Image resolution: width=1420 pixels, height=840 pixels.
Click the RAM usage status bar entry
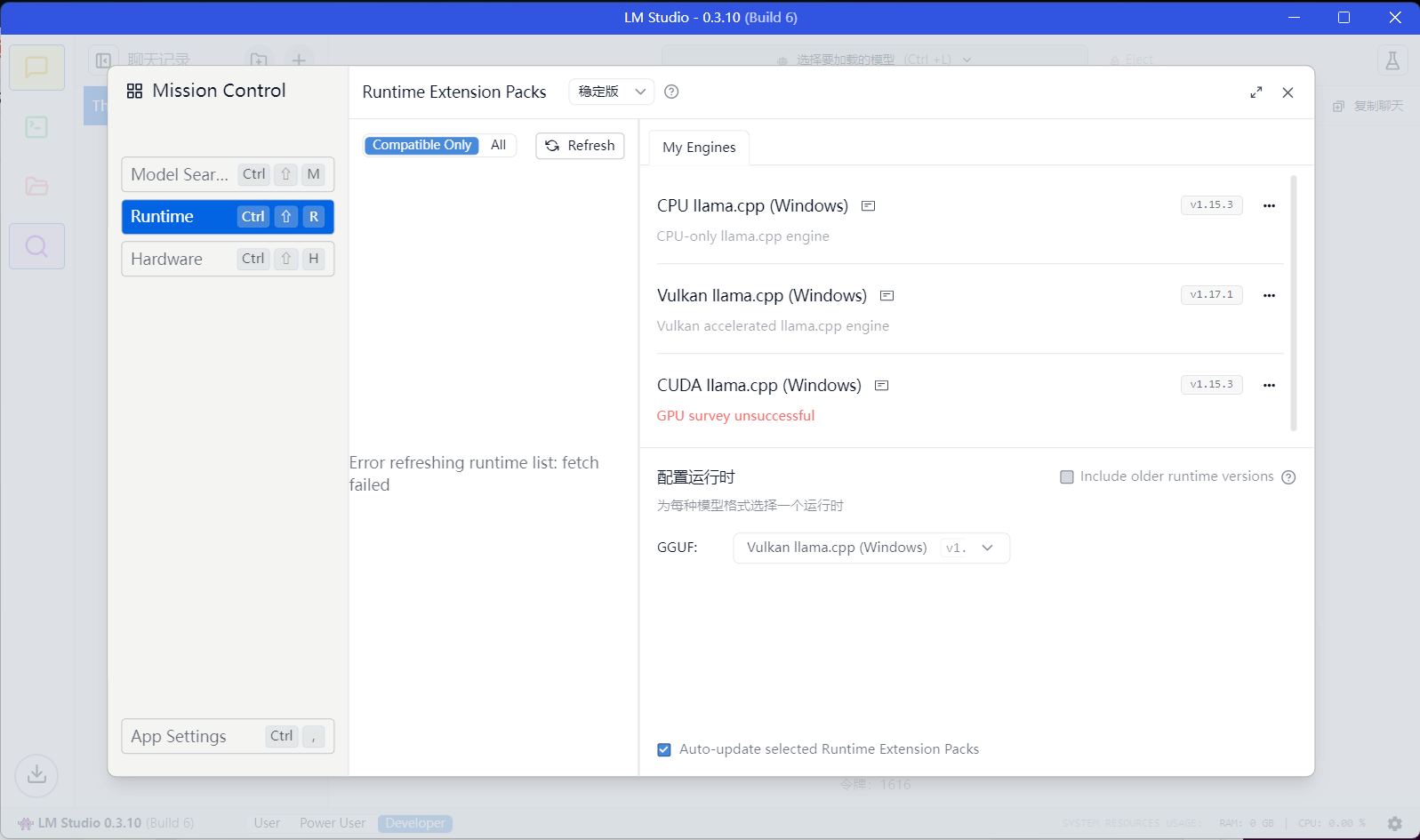(1246, 823)
